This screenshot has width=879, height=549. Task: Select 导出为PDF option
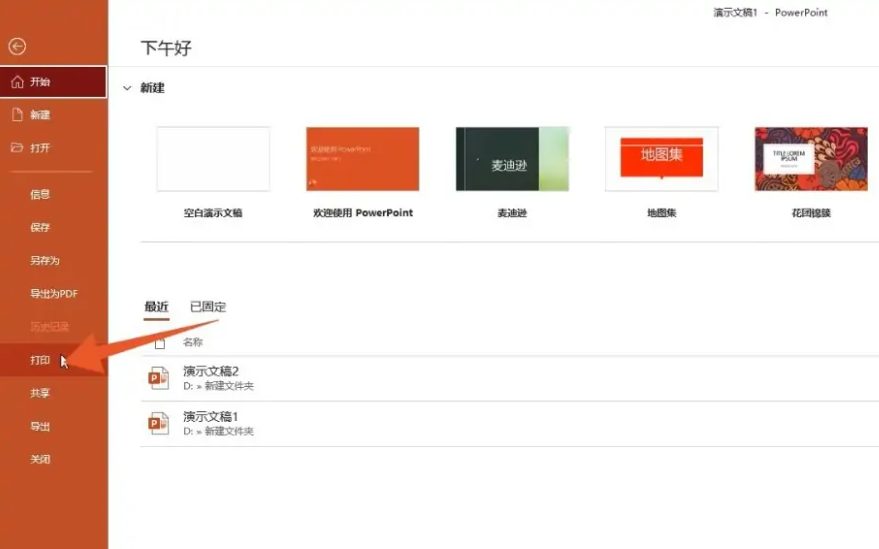point(53,293)
